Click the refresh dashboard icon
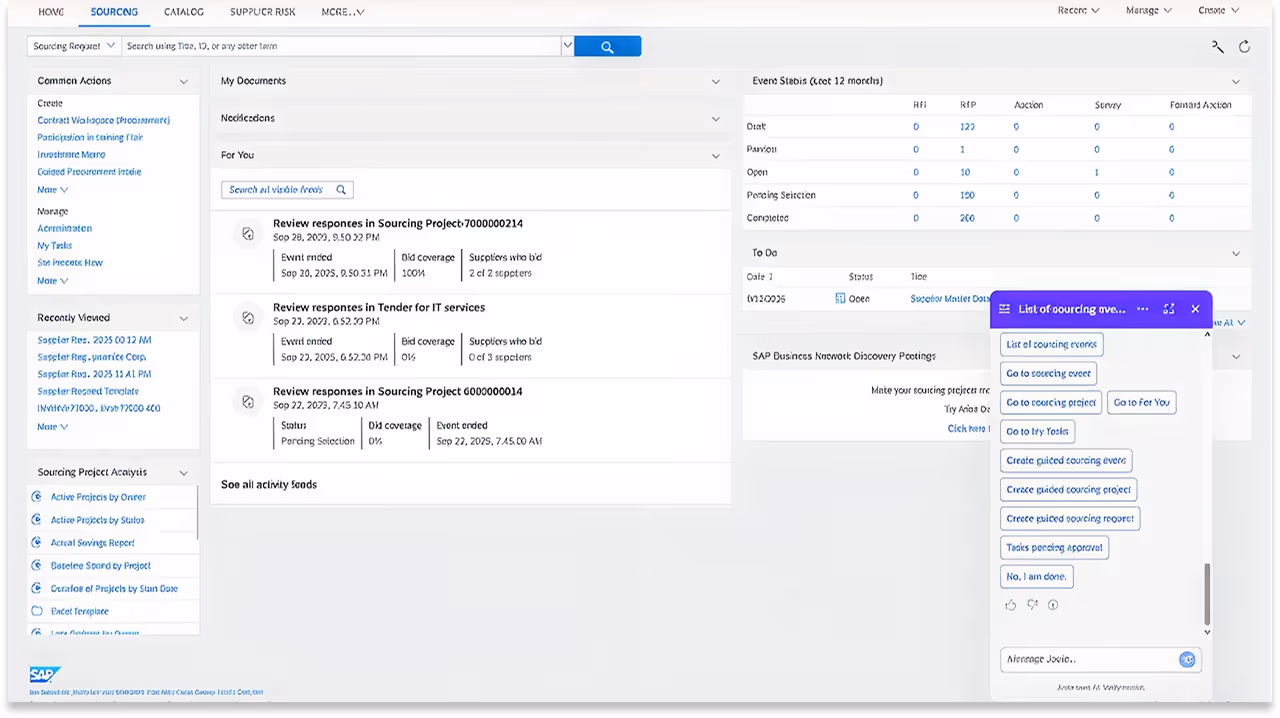Screen dimensions: 1280x718 coord(1244,46)
